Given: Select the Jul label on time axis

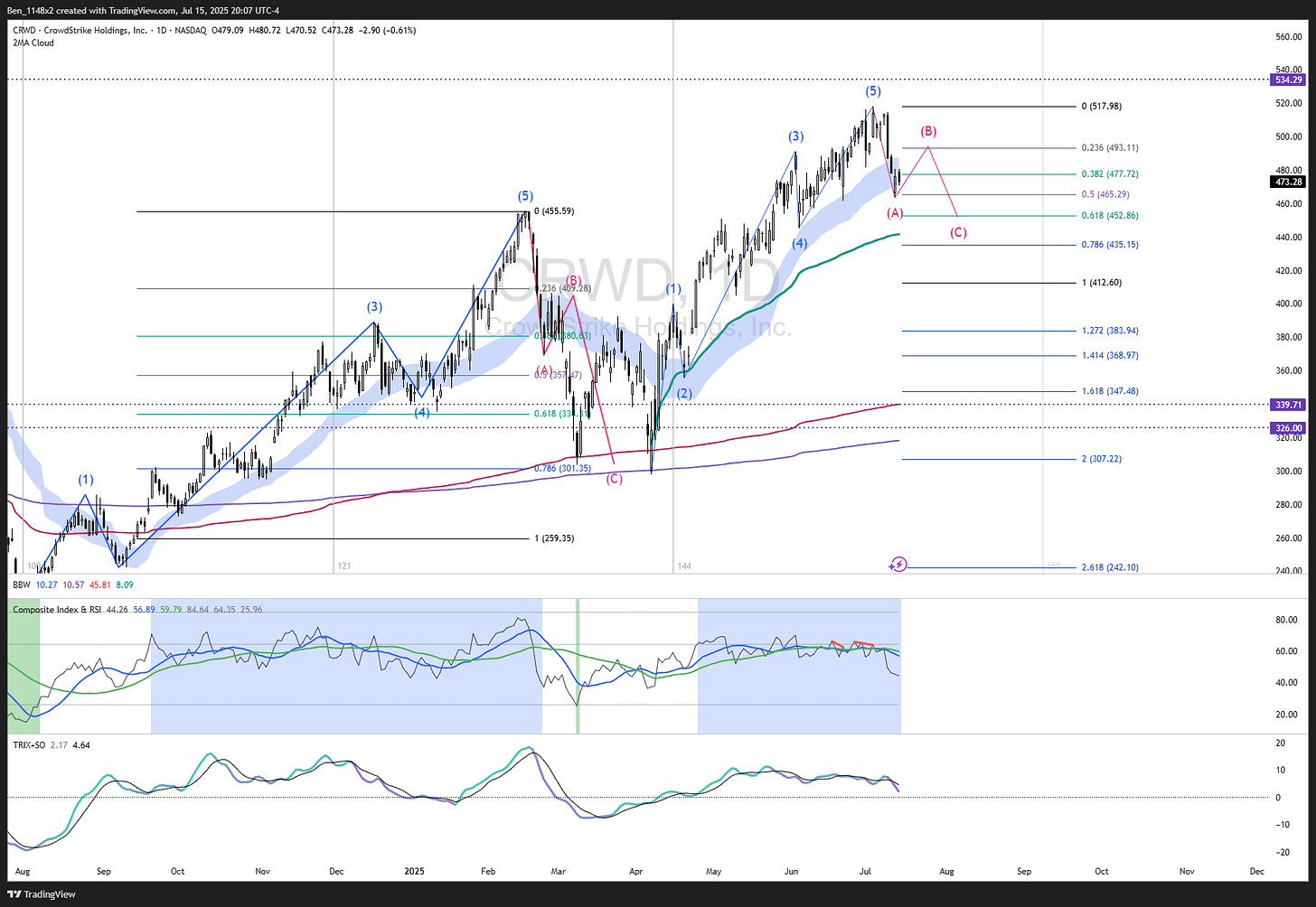Looking at the screenshot, I should 866,872.
